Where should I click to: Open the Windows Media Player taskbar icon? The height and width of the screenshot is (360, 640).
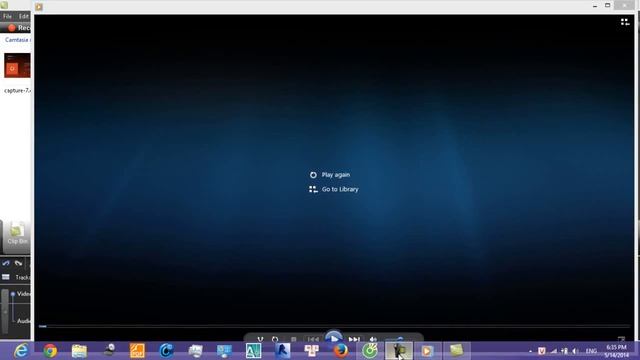pos(427,351)
